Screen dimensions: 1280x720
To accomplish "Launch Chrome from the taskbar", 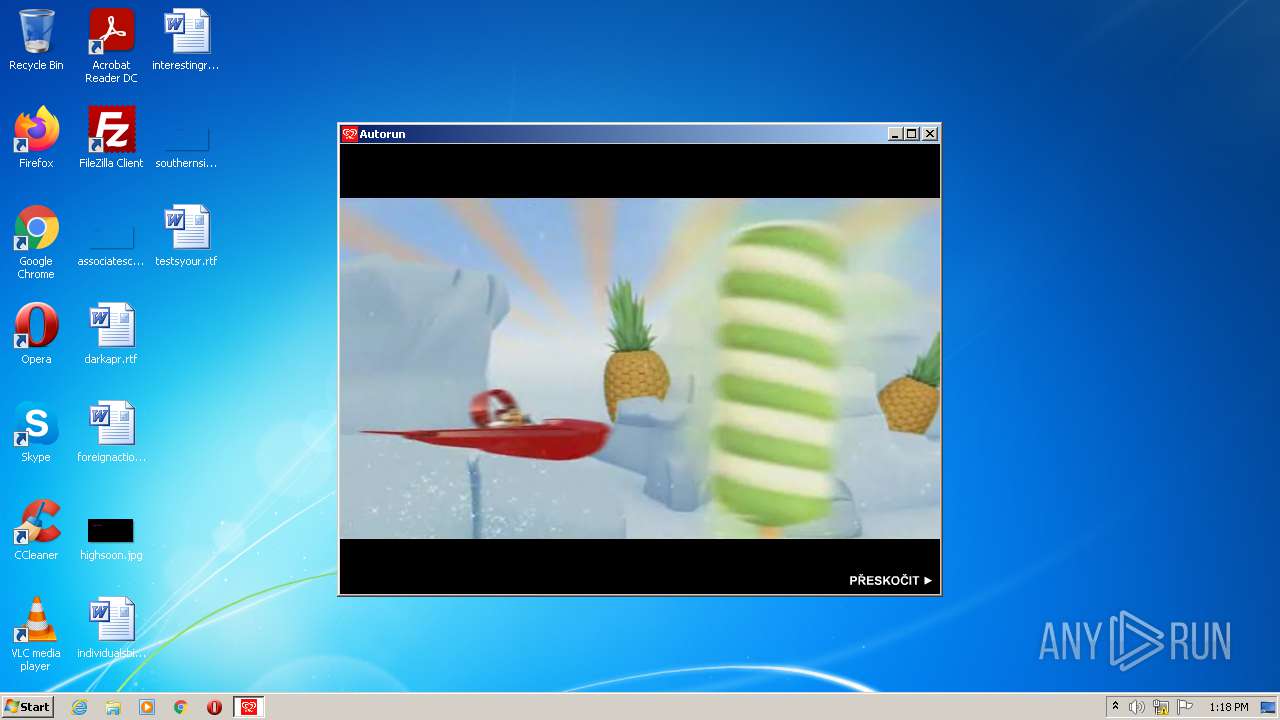I will (x=181, y=707).
